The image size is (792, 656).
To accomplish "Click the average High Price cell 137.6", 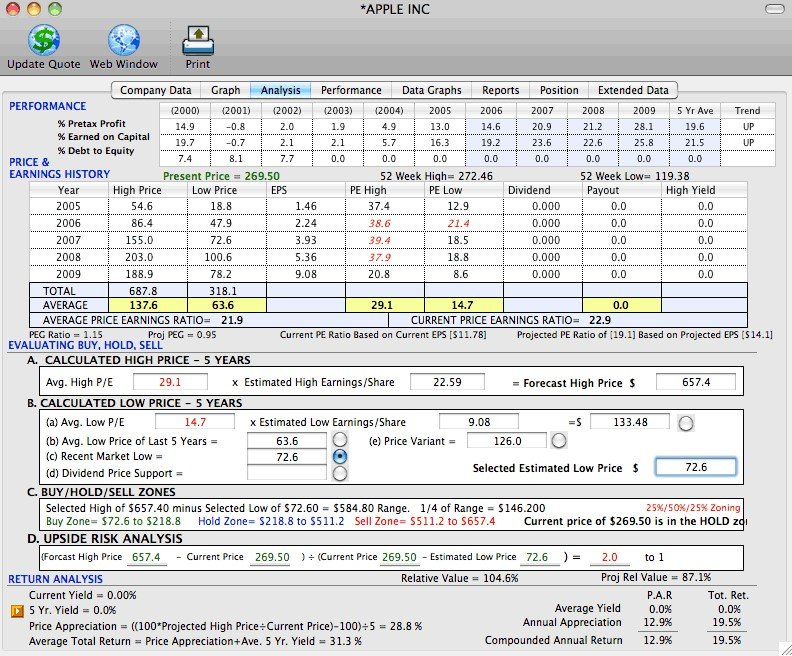I will click(x=148, y=305).
